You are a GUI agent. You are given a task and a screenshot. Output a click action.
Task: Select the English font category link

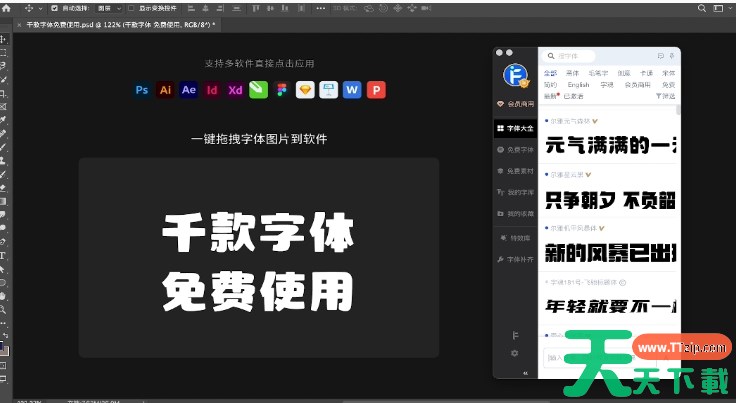point(579,85)
